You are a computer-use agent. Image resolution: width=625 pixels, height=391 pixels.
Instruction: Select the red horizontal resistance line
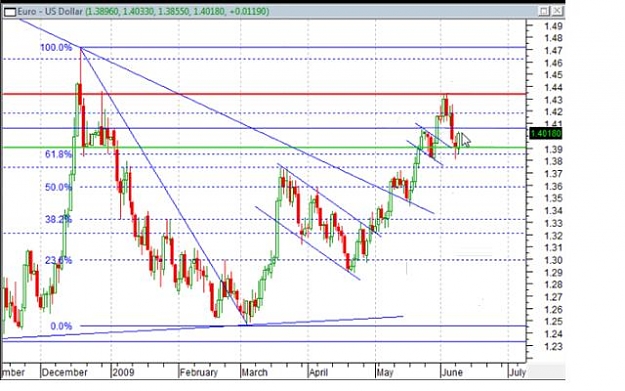[x=264, y=94]
